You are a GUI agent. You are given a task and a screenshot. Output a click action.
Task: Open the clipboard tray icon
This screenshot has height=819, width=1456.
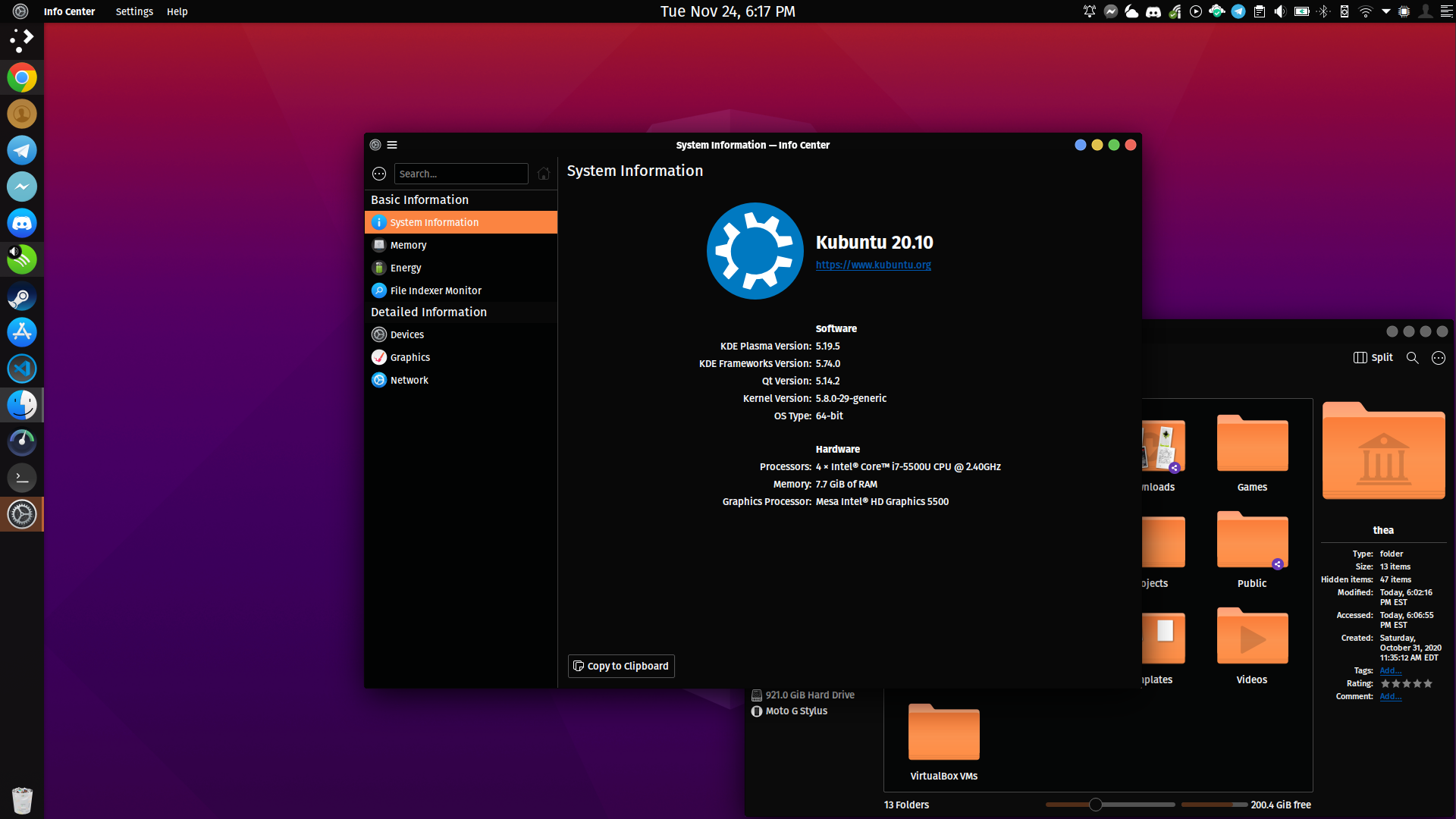[x=1260, y=11]
